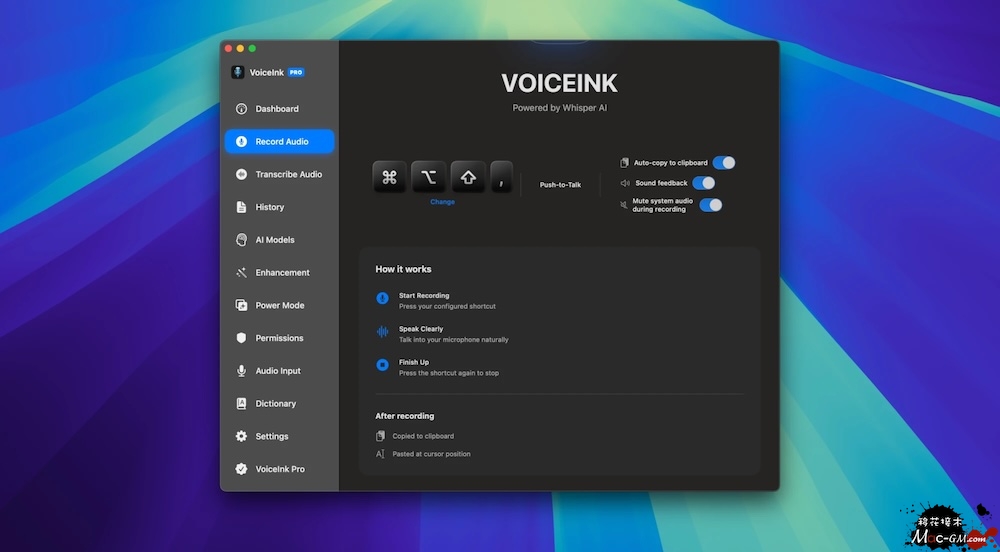Click the Audio Input microphone icon
This screenshot has width=1000, height=552.
coord(241,371)
